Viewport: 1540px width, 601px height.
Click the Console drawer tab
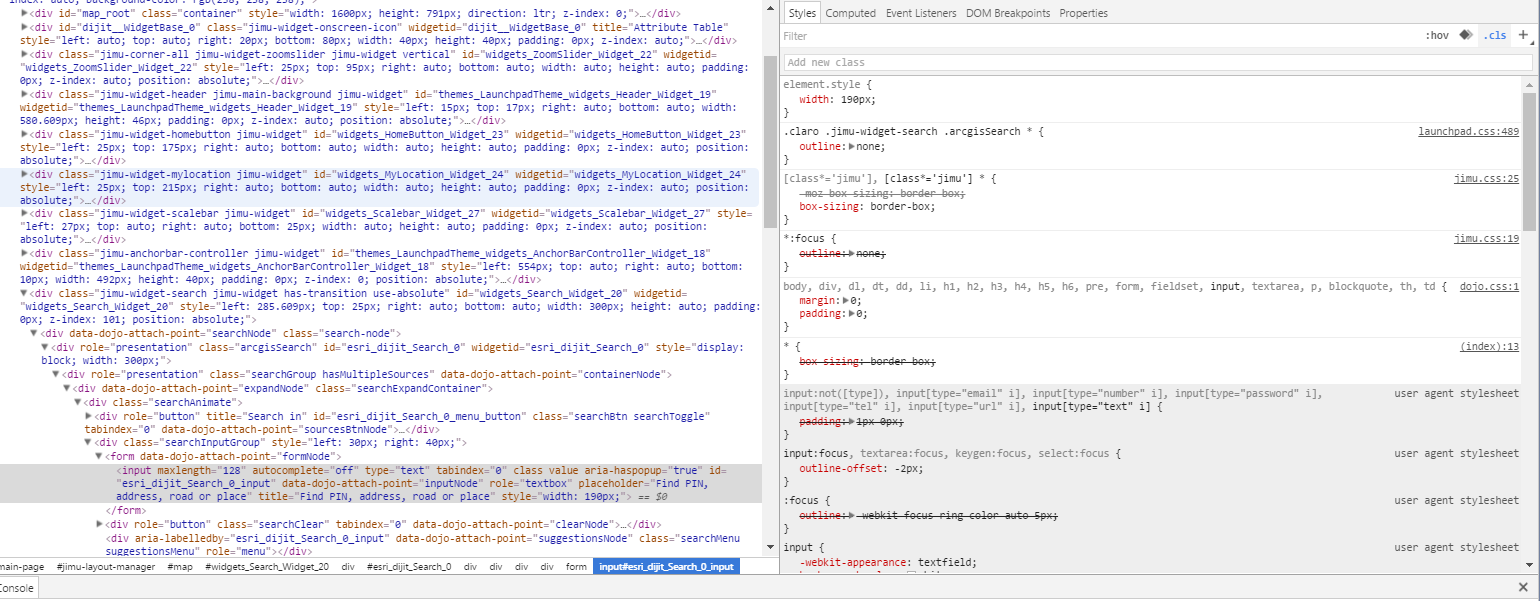pos(16,588)
